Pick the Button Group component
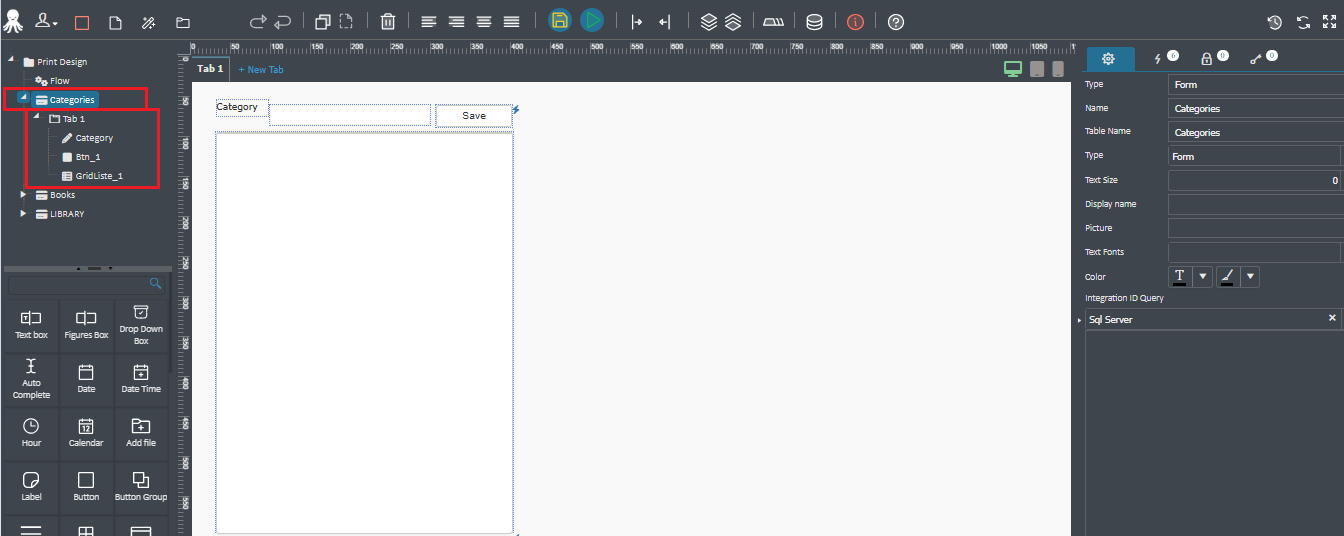The height and width of the screenshot is (536, 1344). pyautogui.click(x=141, y=487)
